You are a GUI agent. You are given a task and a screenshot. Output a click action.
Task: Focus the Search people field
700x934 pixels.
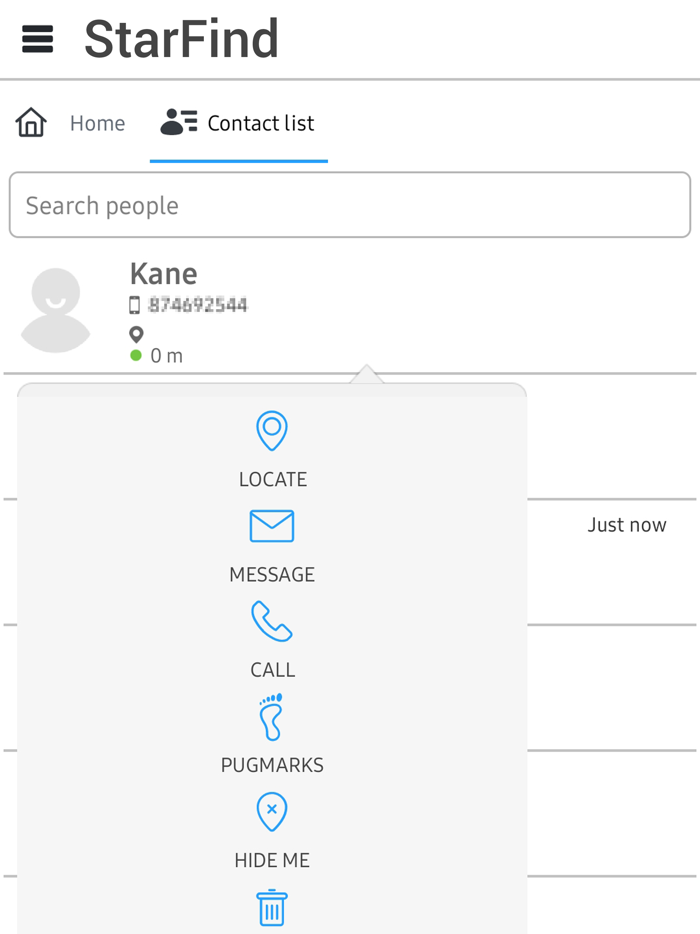click(x=350, y=206)
